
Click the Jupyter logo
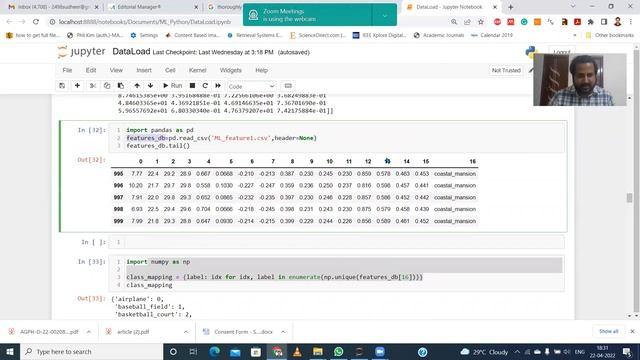82,52
